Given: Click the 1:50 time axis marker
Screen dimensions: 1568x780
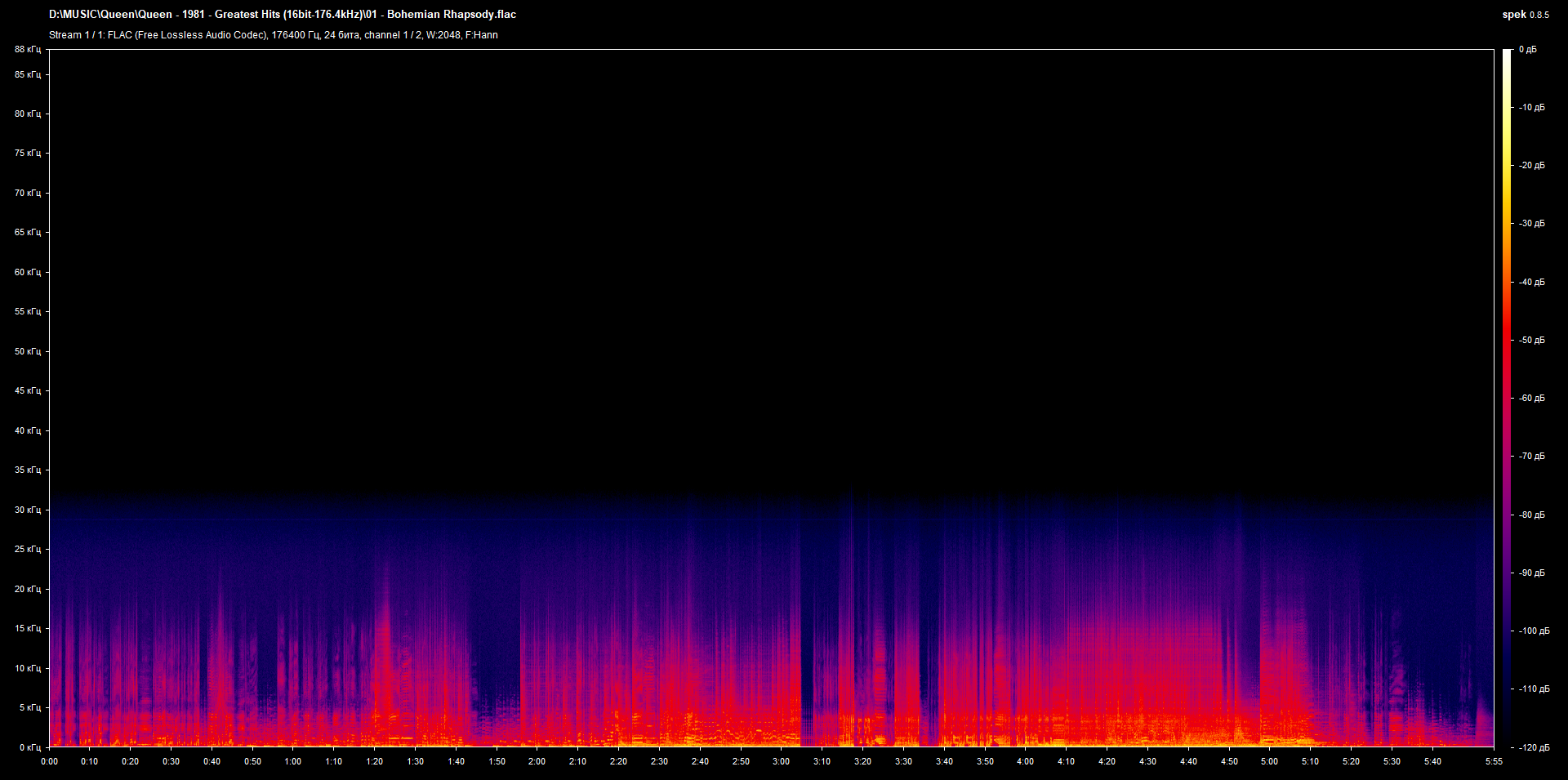Looking at the screenshot, I should tap(497, 762).
